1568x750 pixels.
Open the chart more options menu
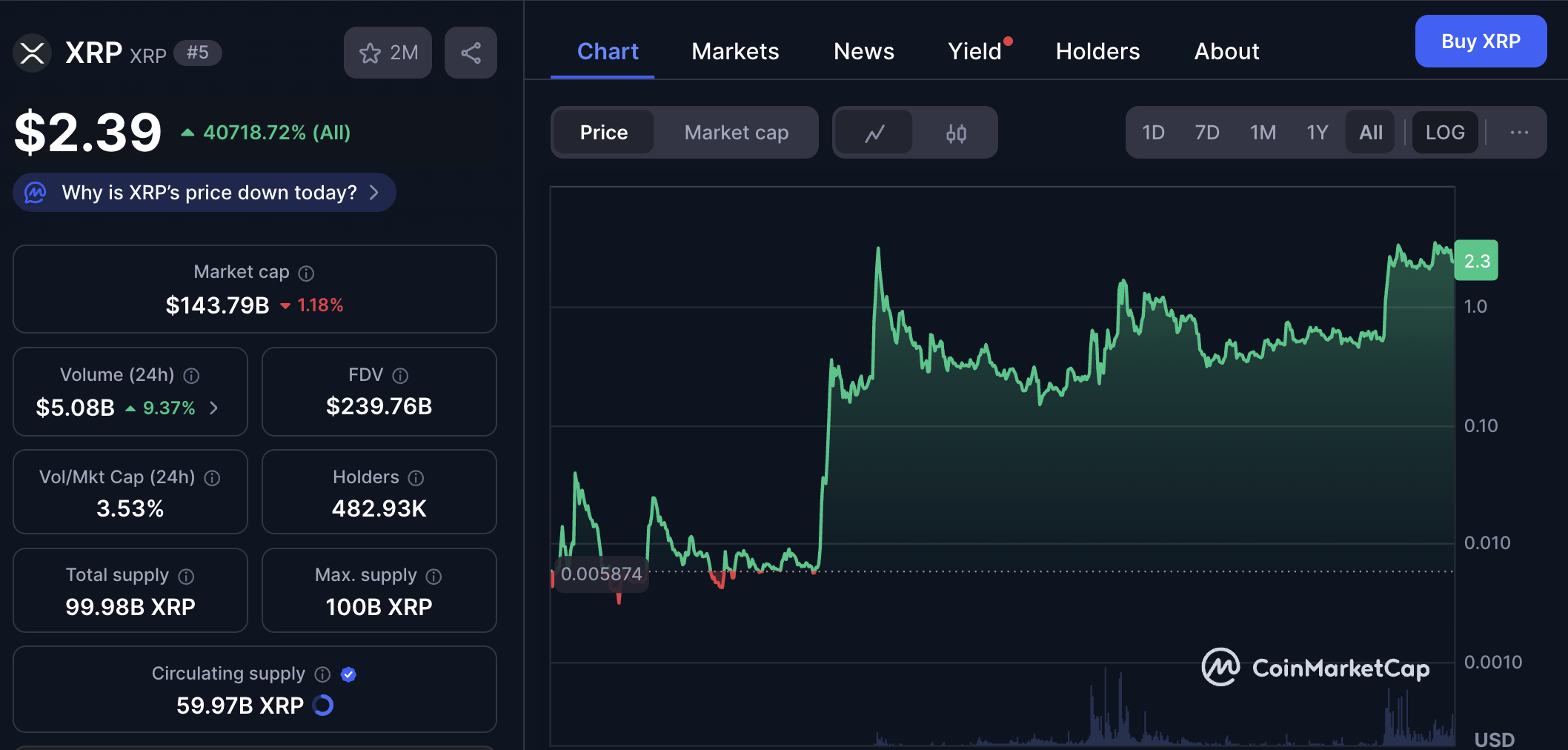click(x=1519, y=133)
